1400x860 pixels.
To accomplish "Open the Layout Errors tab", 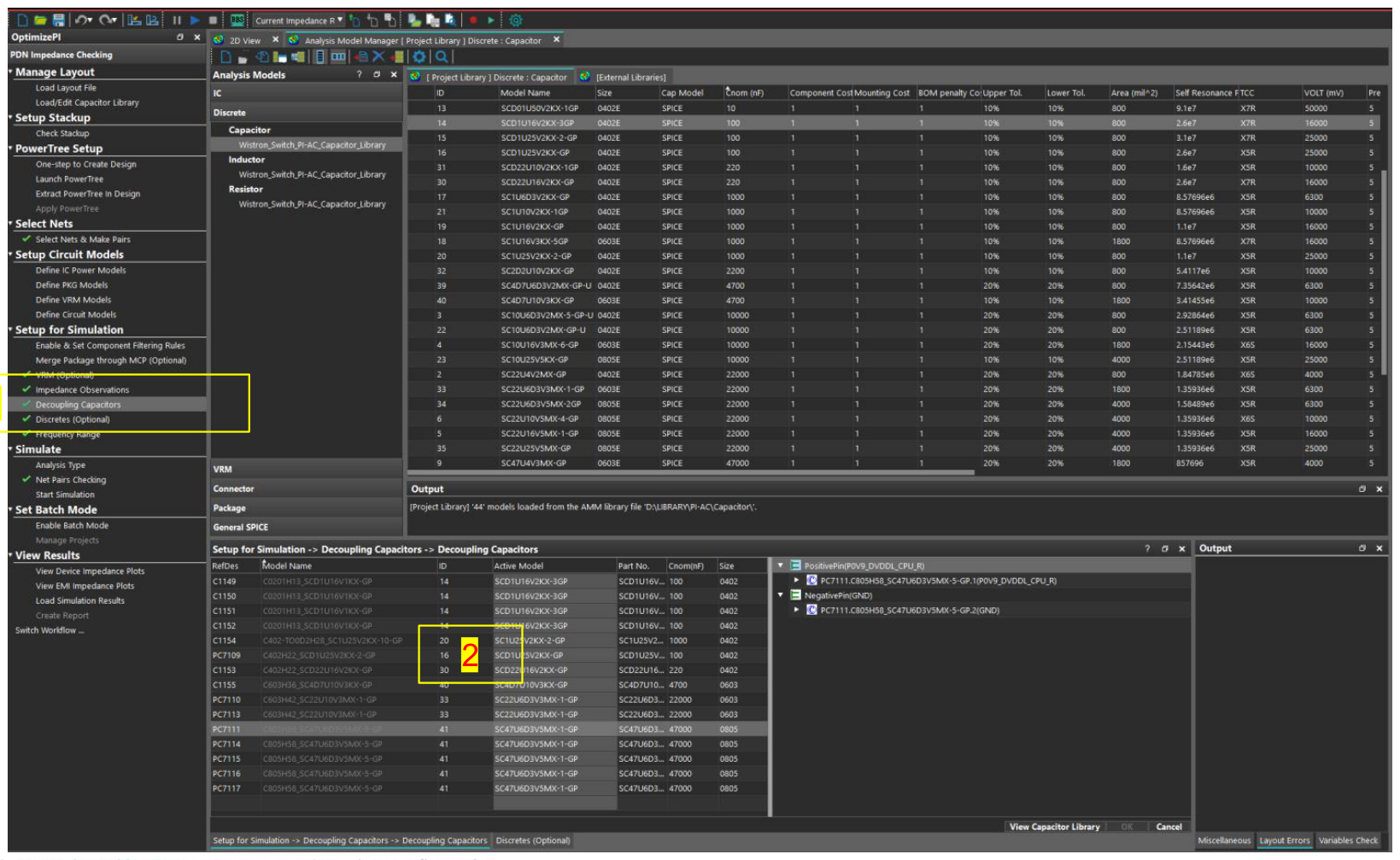I will pyautogui.click(x=1284, y=840).
